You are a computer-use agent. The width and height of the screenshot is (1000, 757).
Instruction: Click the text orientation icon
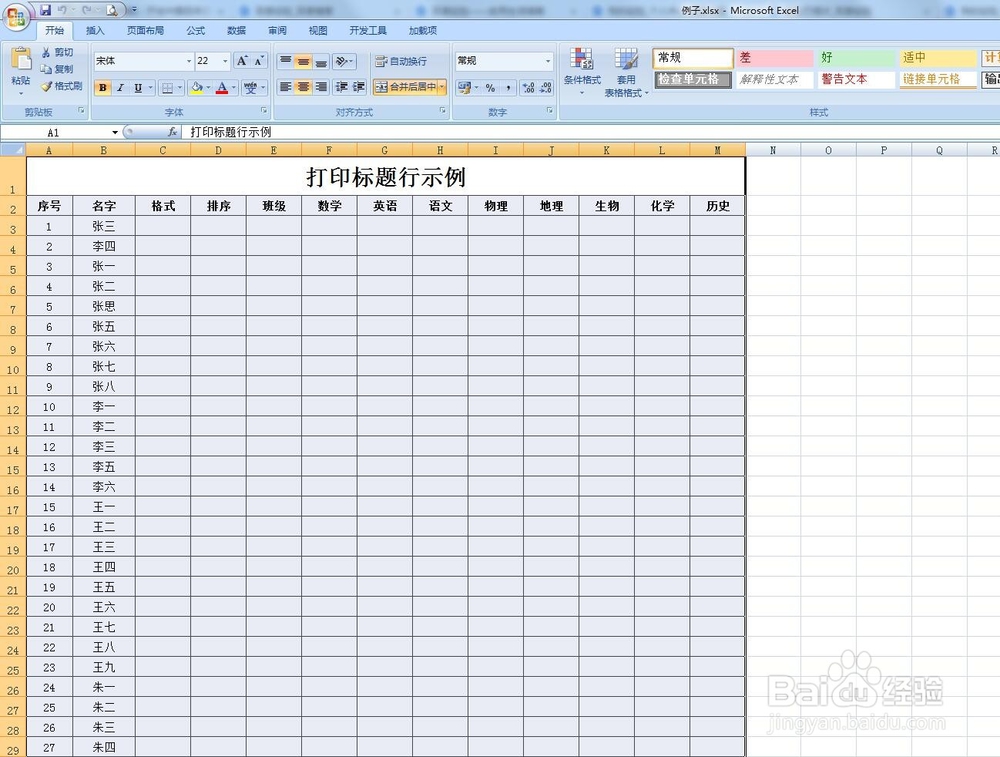point(342,61)
